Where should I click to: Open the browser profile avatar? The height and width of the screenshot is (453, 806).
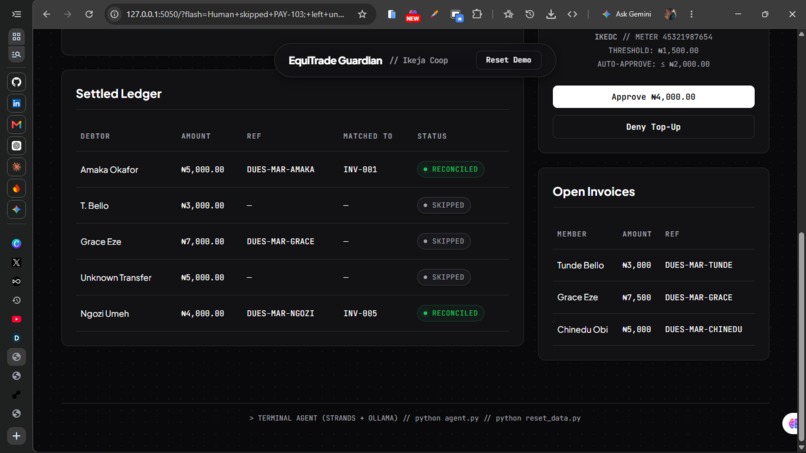click(670, 14)
